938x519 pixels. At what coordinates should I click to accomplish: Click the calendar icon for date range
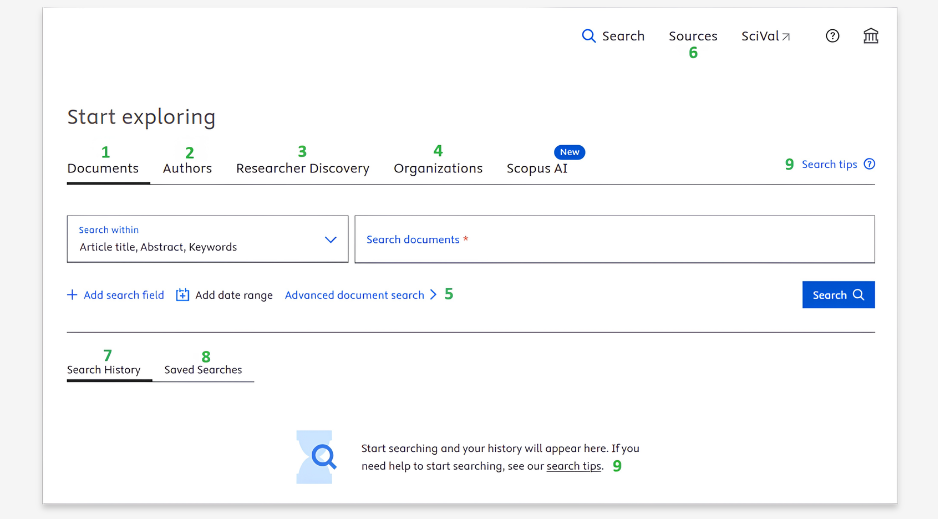pyautogui.click(x=182, y=295)
